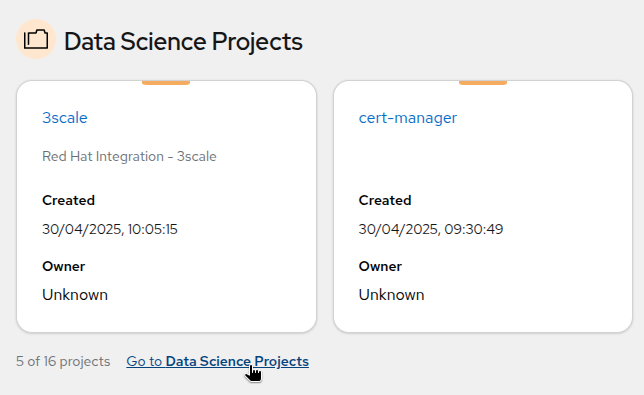
Task: Click the orange accent bar on the 3scale card
Action: 166,83
